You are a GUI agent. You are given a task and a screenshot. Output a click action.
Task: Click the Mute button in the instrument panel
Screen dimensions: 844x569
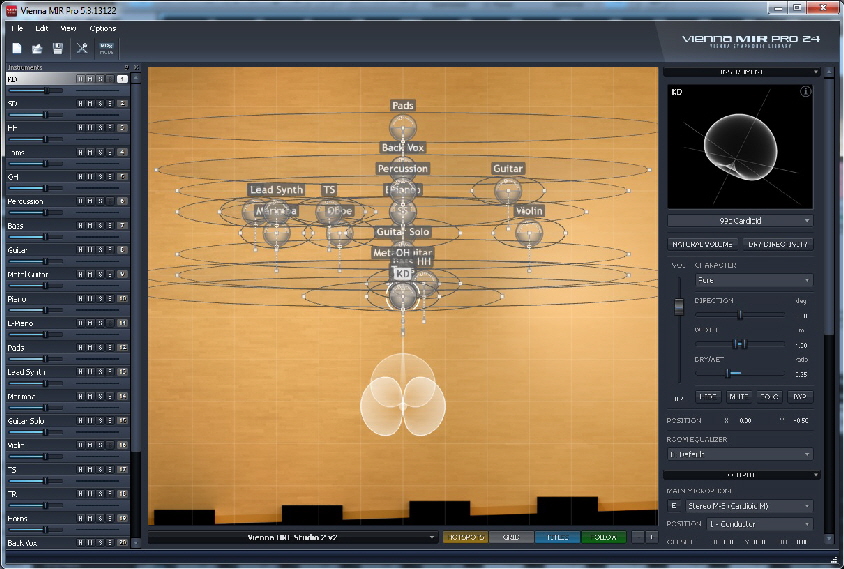pos(738,397)
